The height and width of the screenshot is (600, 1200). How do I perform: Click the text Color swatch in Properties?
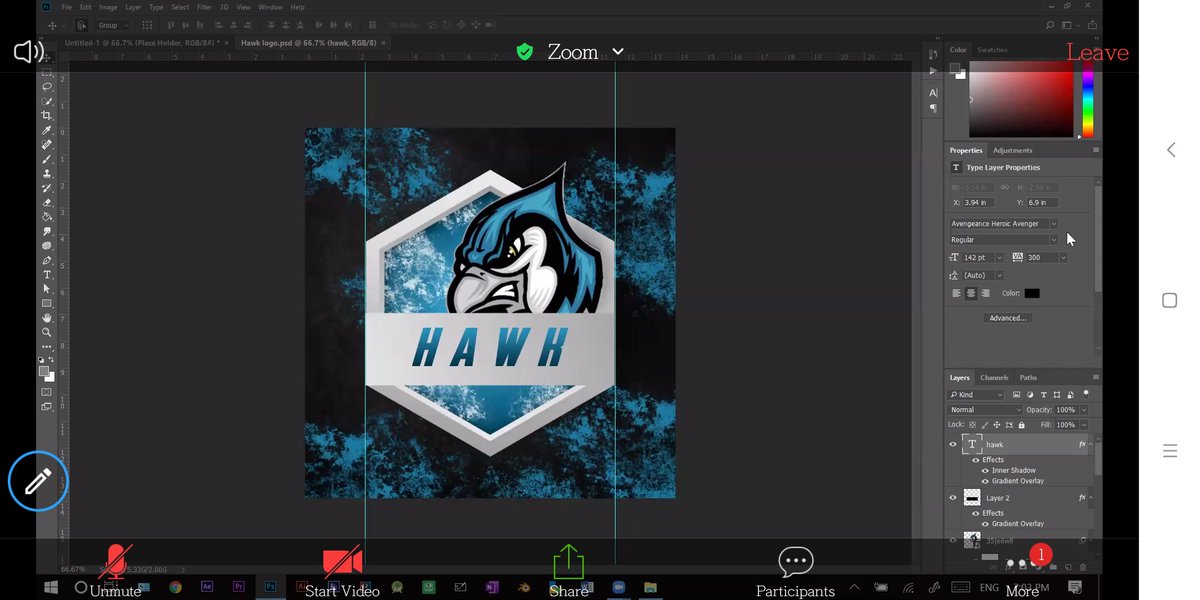click(x=1032, y=293)
